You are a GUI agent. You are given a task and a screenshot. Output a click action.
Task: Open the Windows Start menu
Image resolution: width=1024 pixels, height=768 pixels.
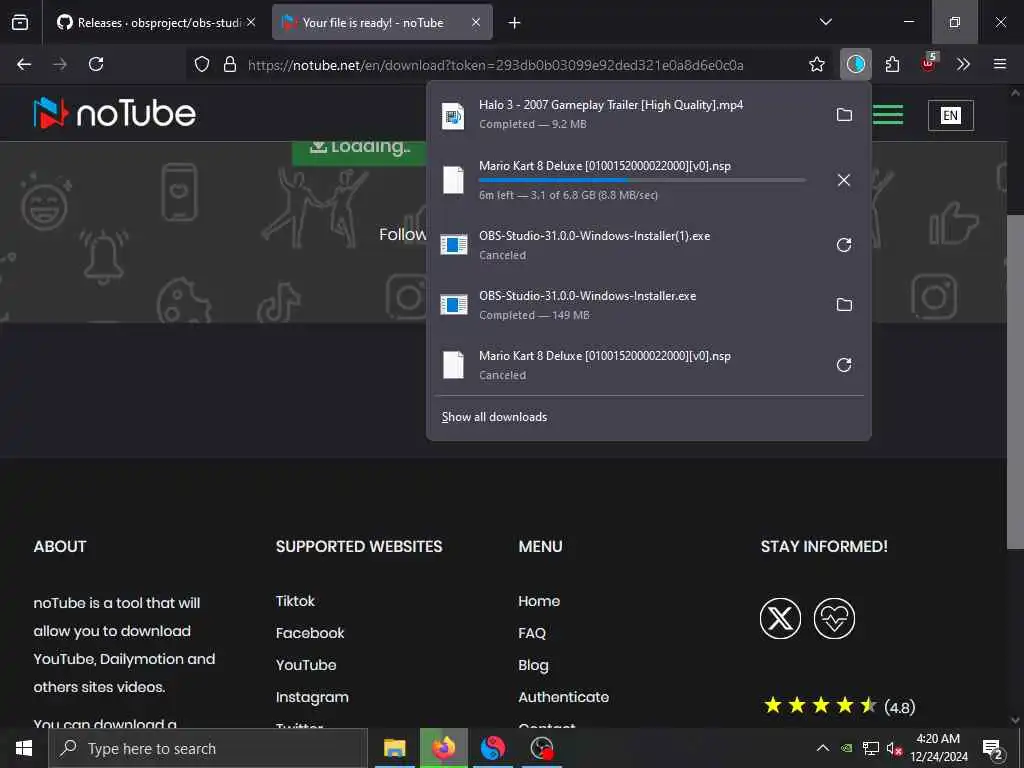[x=24, y=748]
